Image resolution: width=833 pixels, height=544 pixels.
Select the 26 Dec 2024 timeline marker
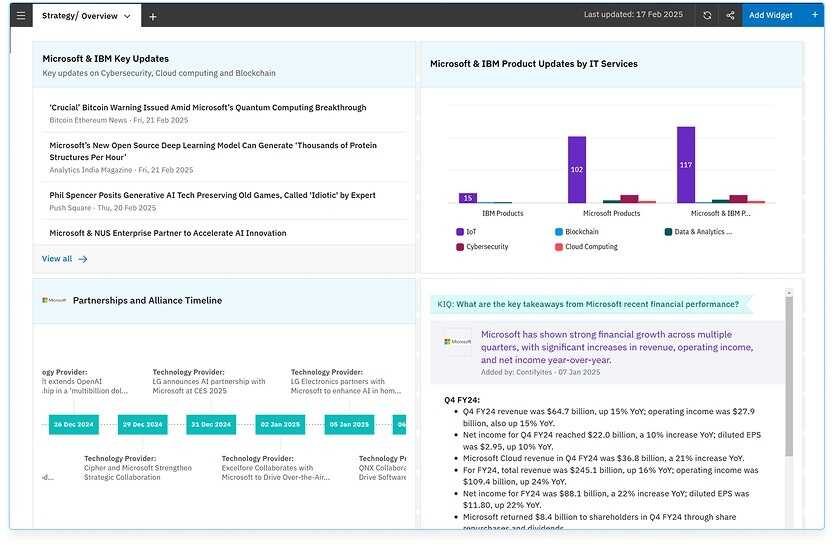coord(74,424)
